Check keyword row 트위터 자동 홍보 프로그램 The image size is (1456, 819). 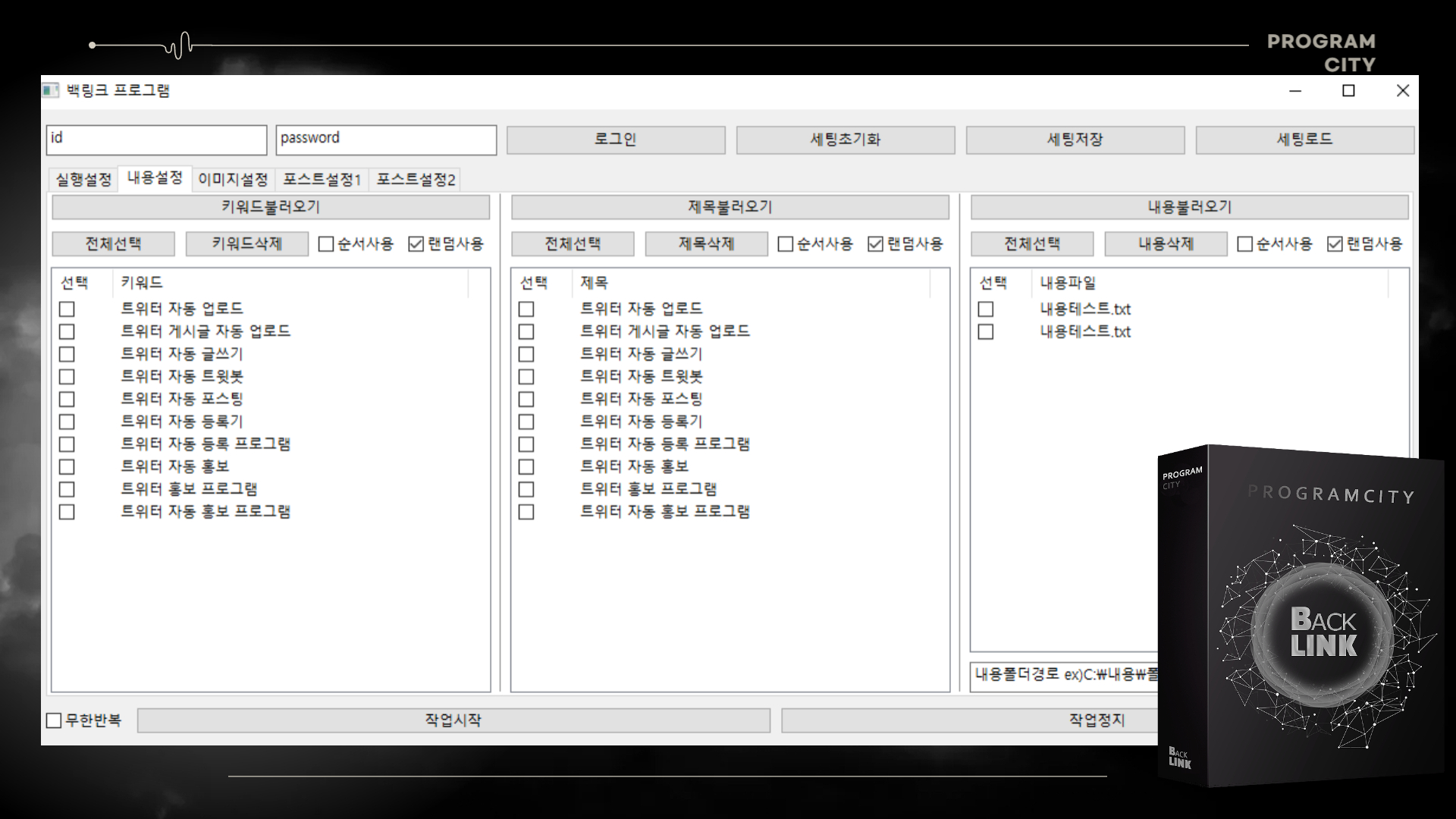[x=67, y=512]
